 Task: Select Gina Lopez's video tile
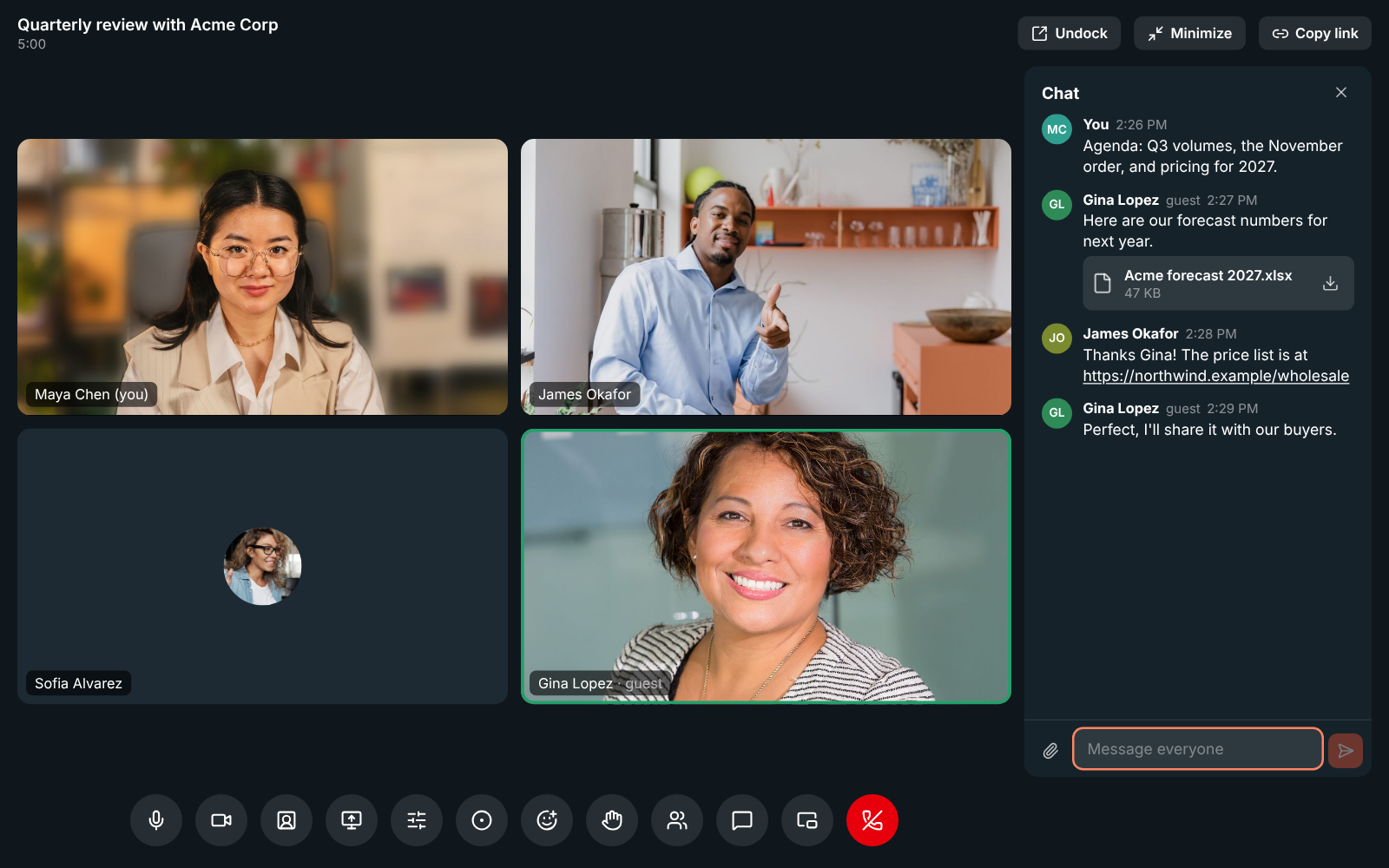coord(766,566)
